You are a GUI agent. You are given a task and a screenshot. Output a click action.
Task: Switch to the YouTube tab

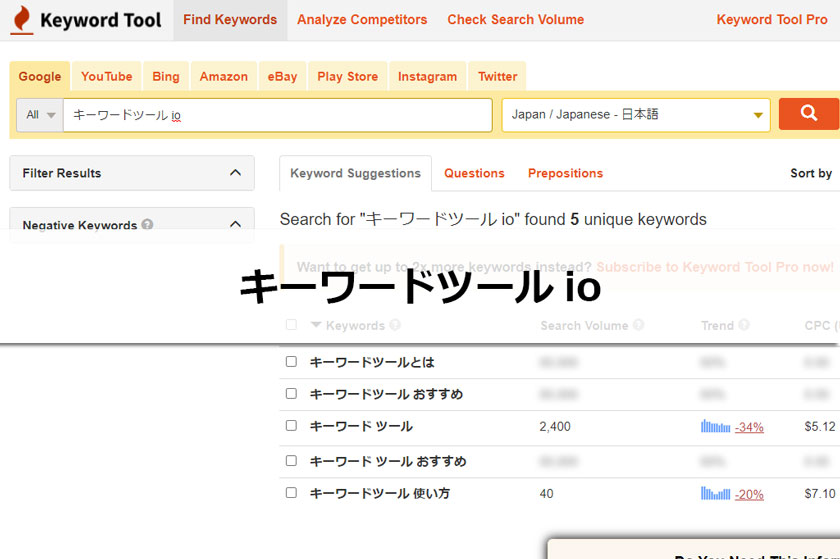coord(107,77)
